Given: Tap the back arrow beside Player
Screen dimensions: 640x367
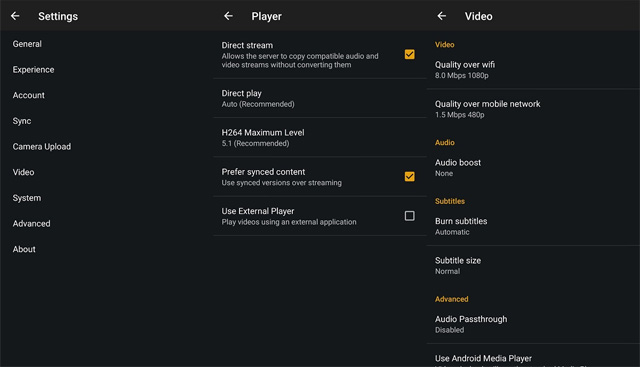Looking at the screenshot, I should pos(228,16).
